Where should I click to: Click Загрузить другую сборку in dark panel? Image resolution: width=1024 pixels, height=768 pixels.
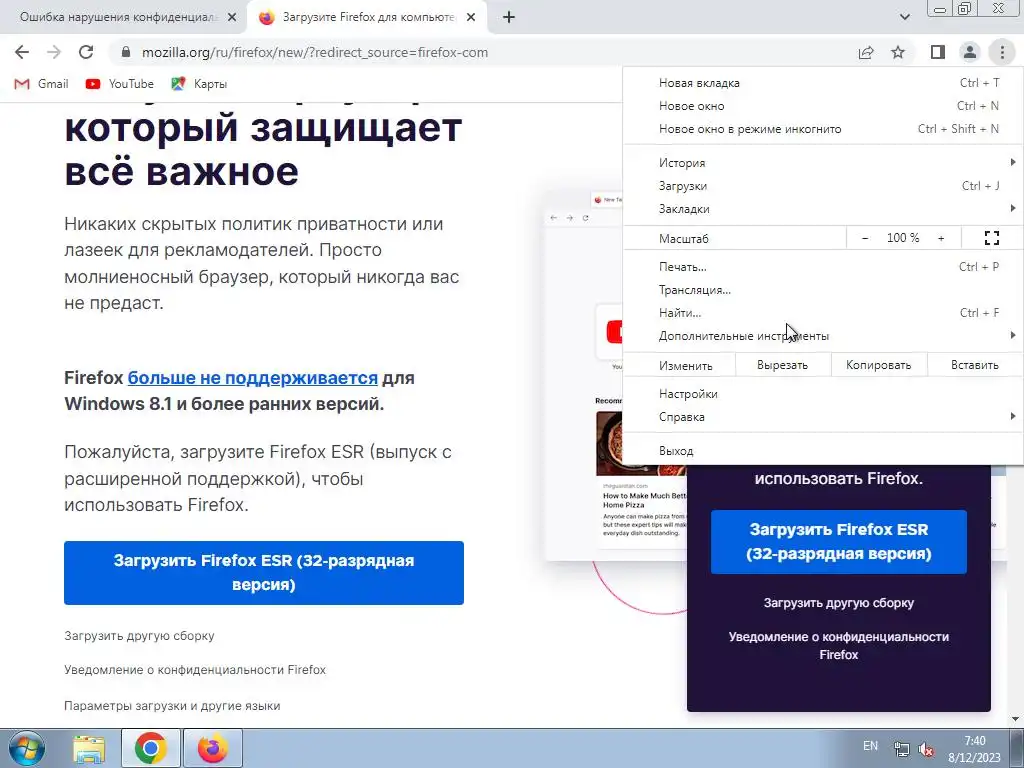point(839,603)
